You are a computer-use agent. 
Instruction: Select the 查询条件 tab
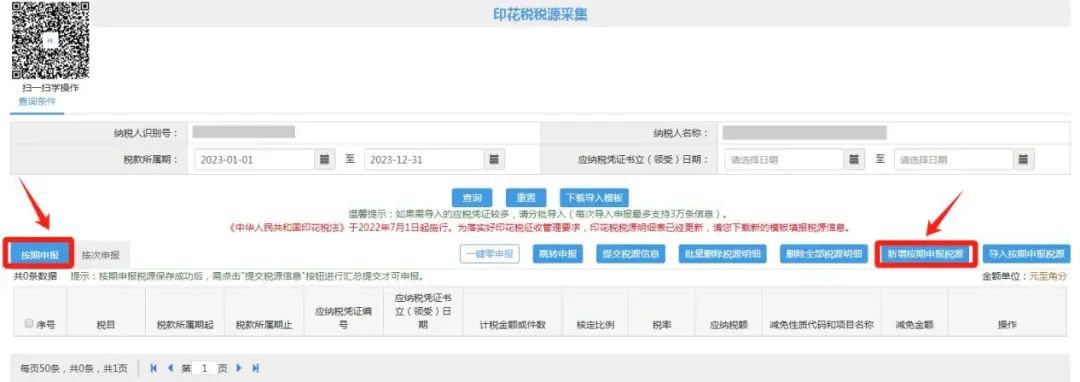coord(37,102)
